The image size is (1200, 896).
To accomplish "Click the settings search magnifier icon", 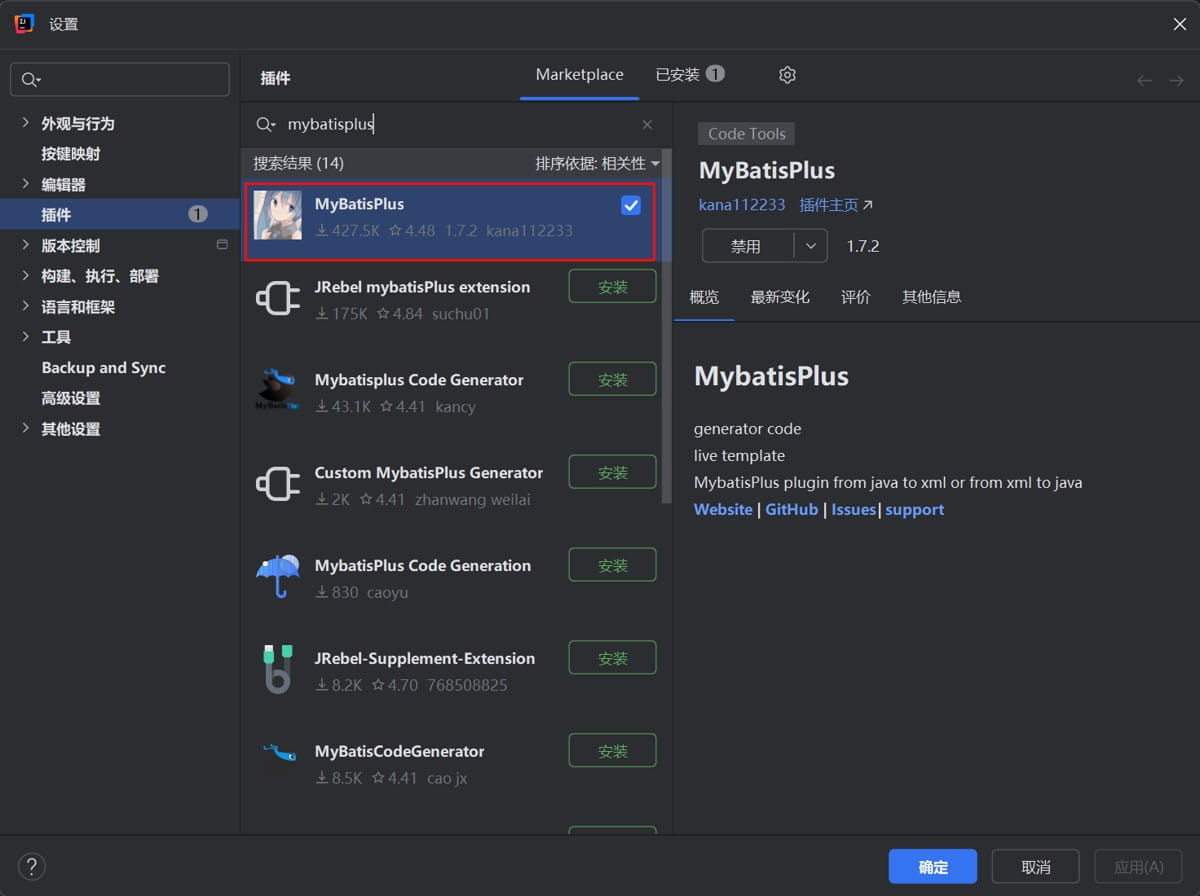I will click(x=30, y=80).
